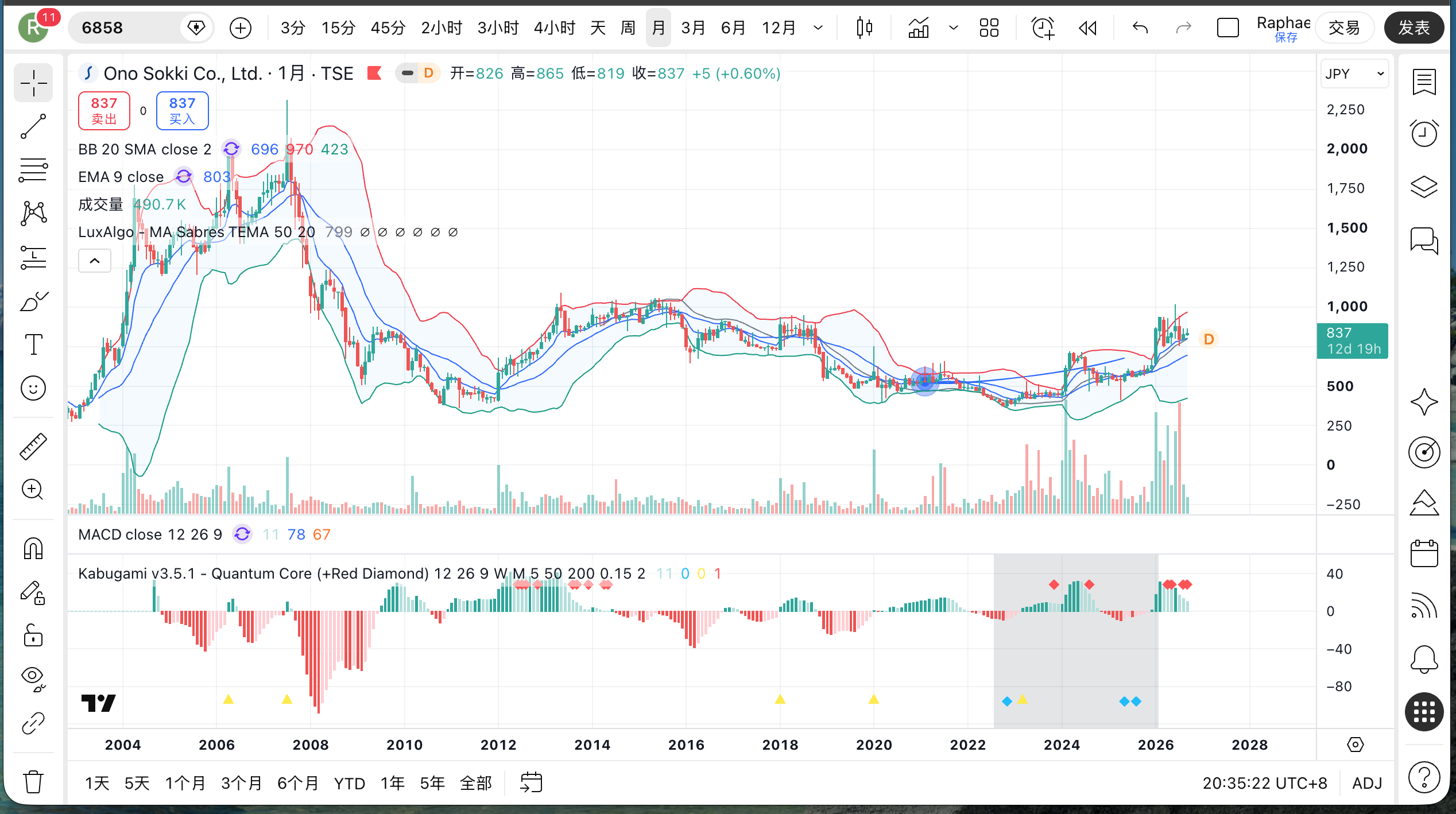The width and height of the screenshot is (1456, 814).
Task: Click the 837 买入 buy button
Action: point(182,111)
